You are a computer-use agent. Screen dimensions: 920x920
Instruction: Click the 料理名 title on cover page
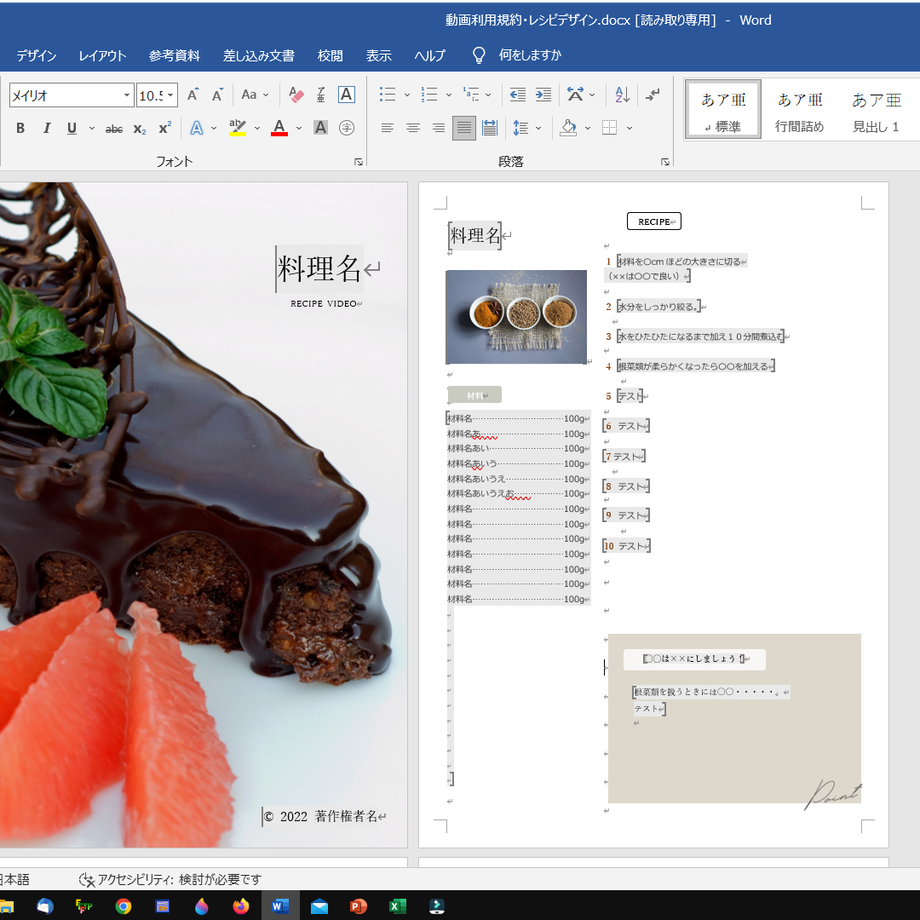319,269
